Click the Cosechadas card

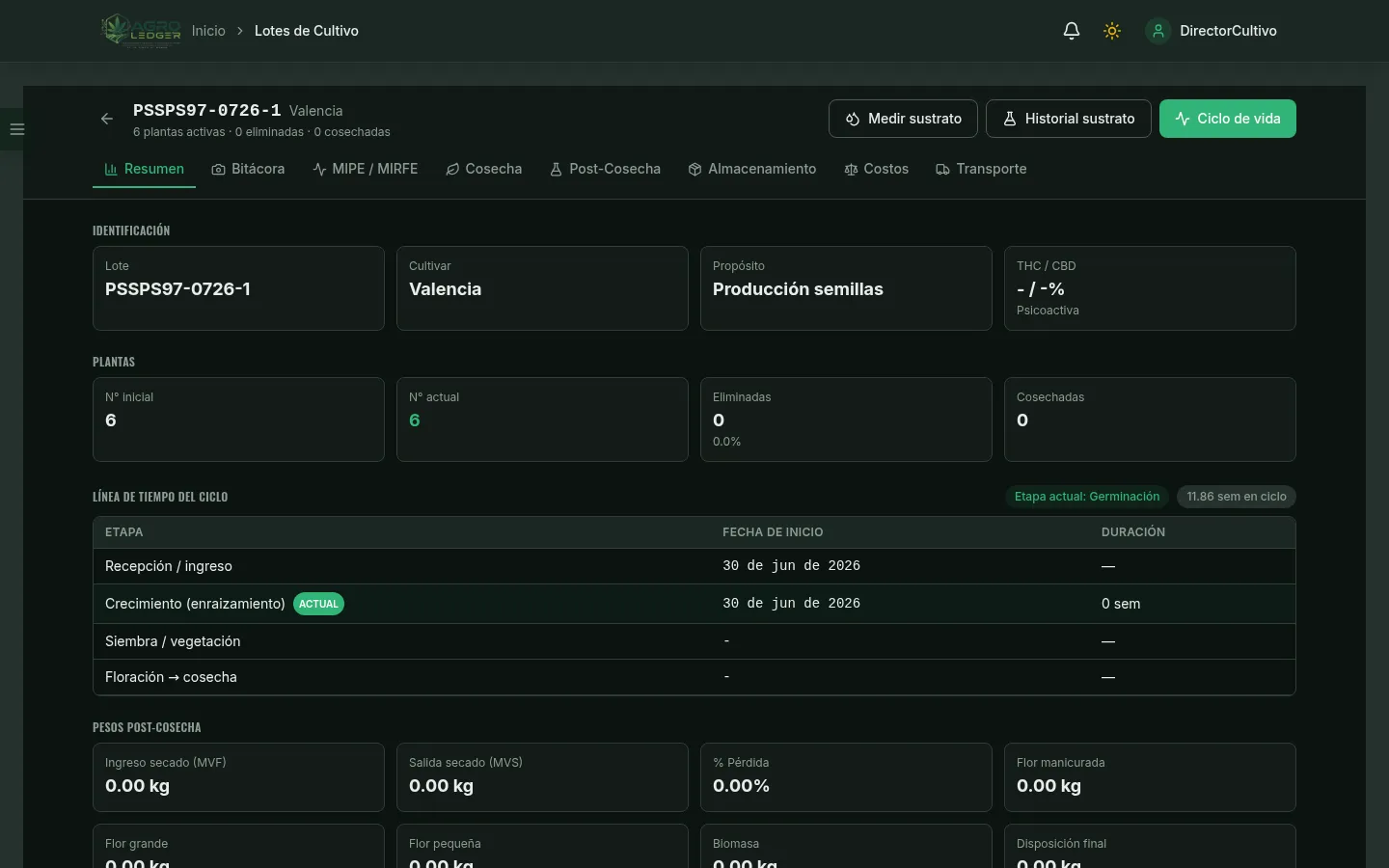1150,420
